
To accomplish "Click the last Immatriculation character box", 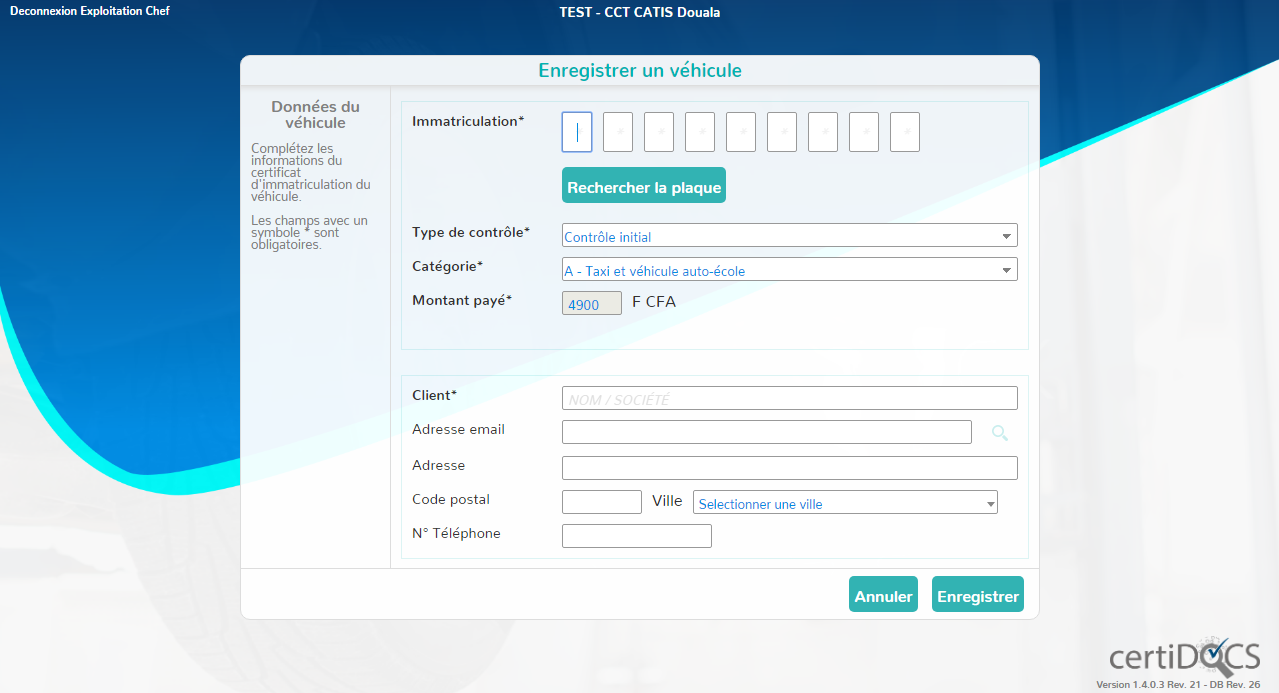I will 905,132.
